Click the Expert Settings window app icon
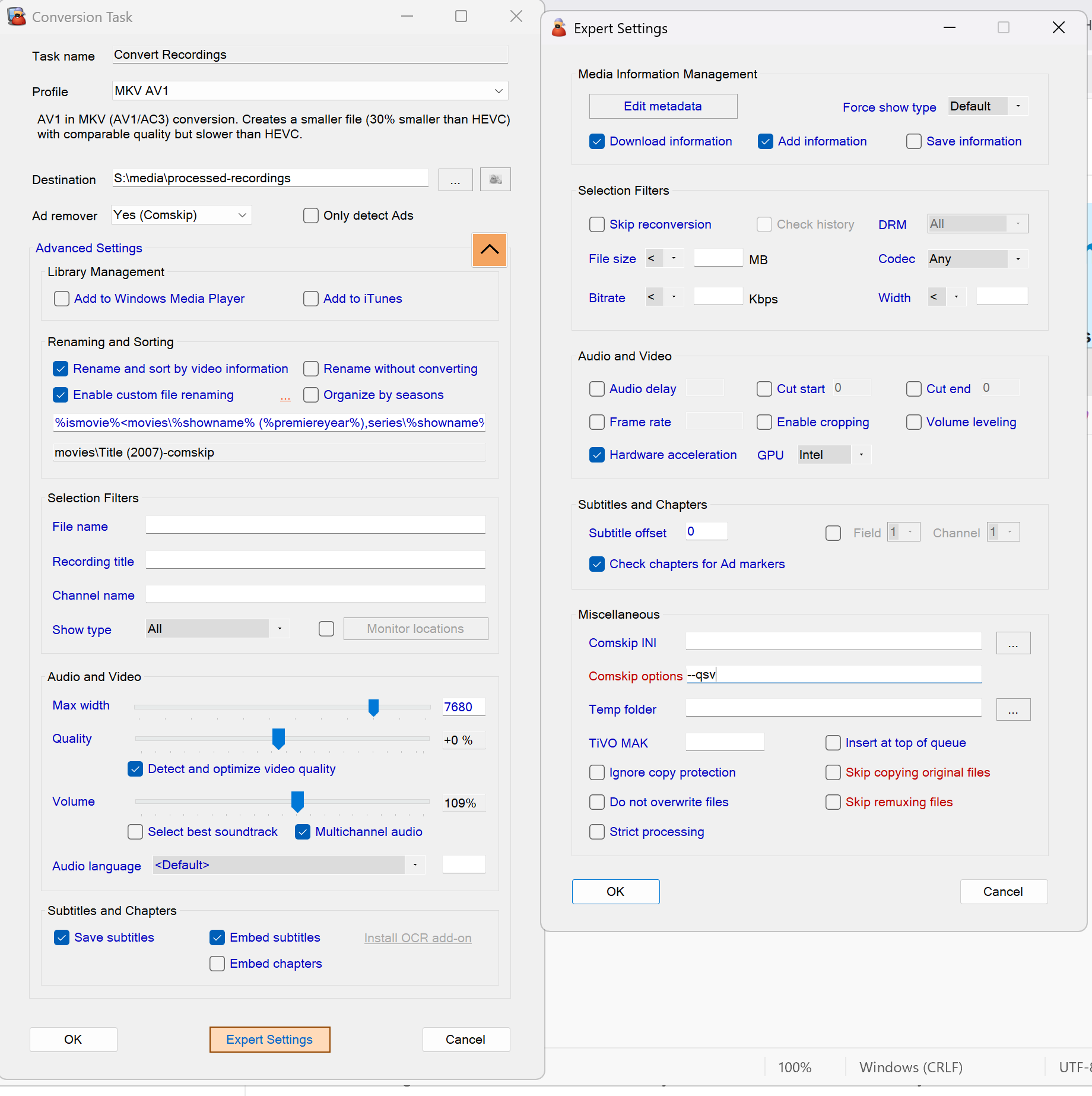This screenshot has height=1096, width=1092. [558, 28]
